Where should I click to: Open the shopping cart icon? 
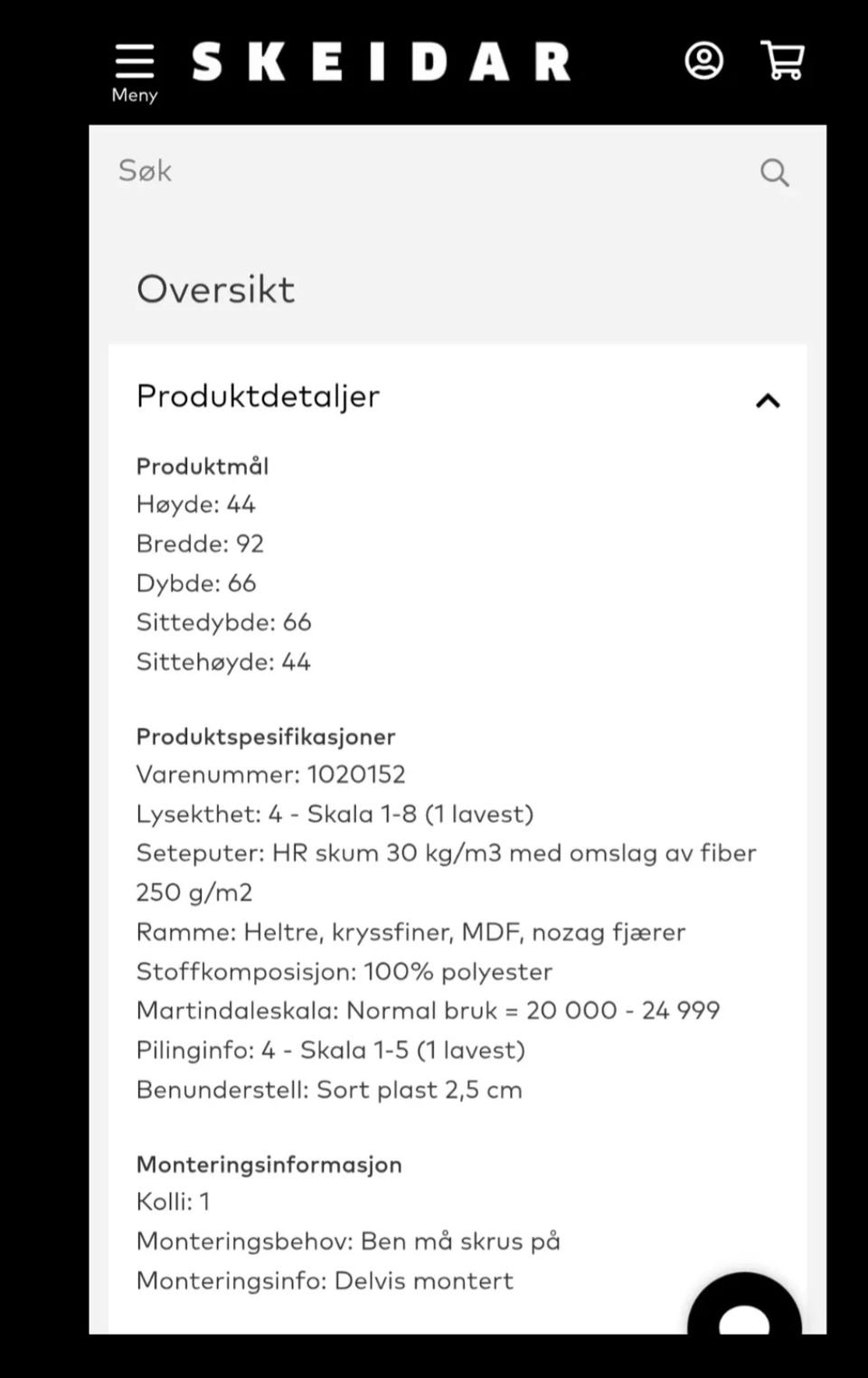[x=783, y=61]
